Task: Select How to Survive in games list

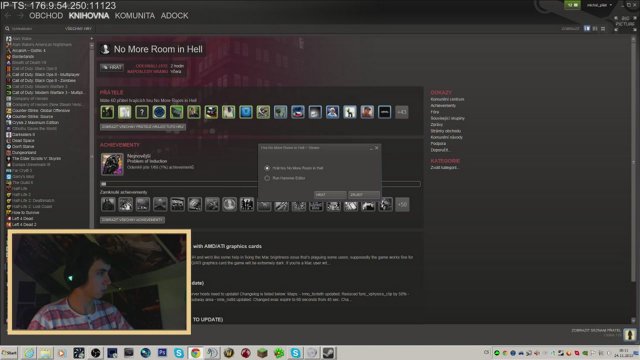Action: 25,212
